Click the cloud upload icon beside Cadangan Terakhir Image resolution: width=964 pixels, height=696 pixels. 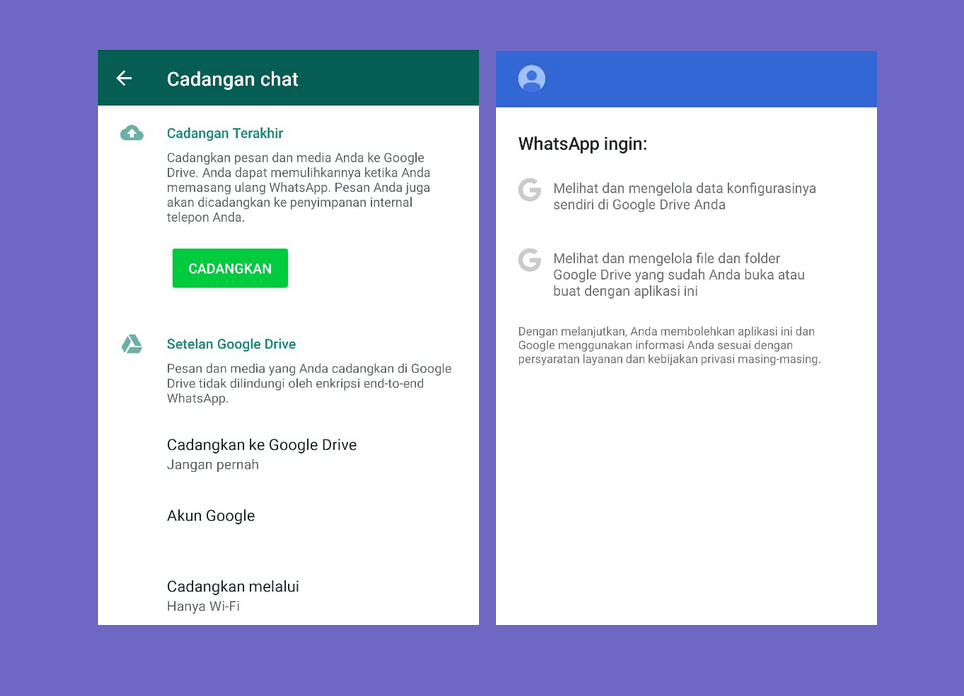(x=132, y=133)
